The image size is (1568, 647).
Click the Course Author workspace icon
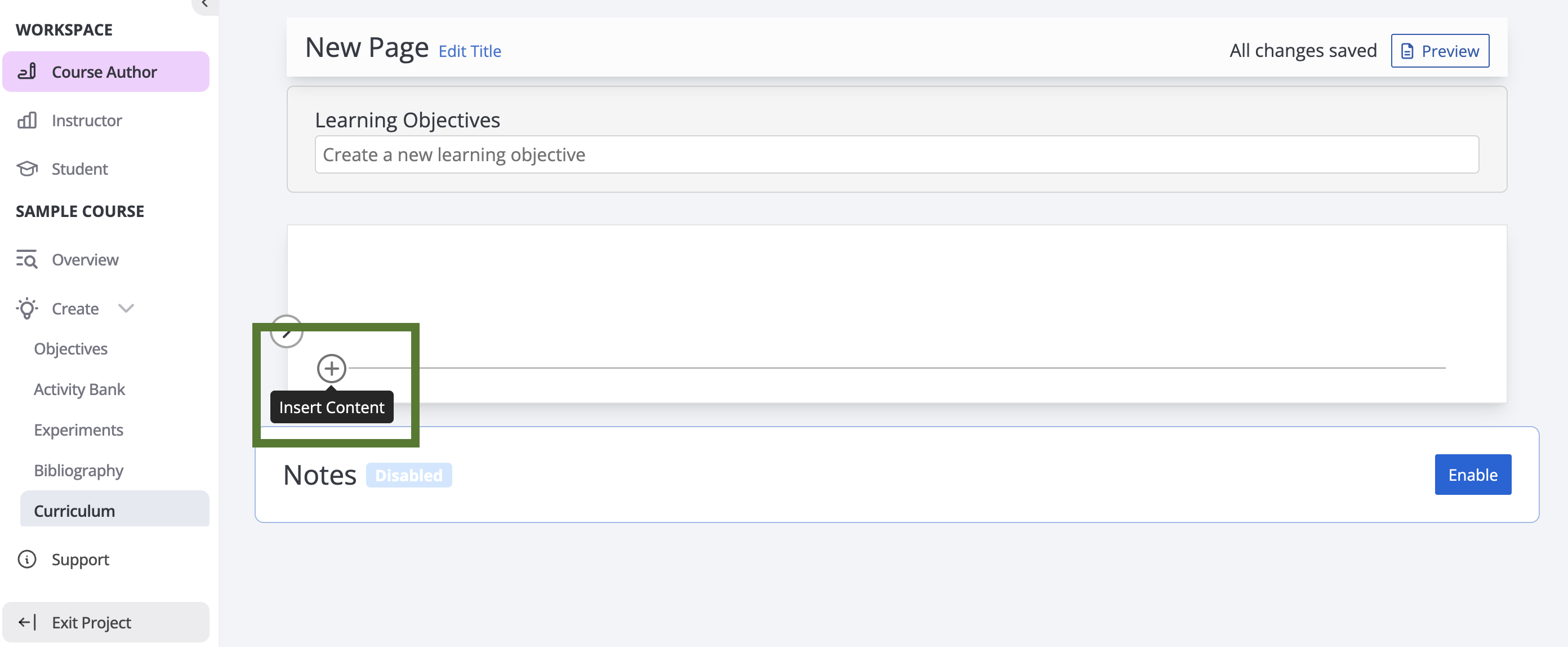(x=28, y=72)
